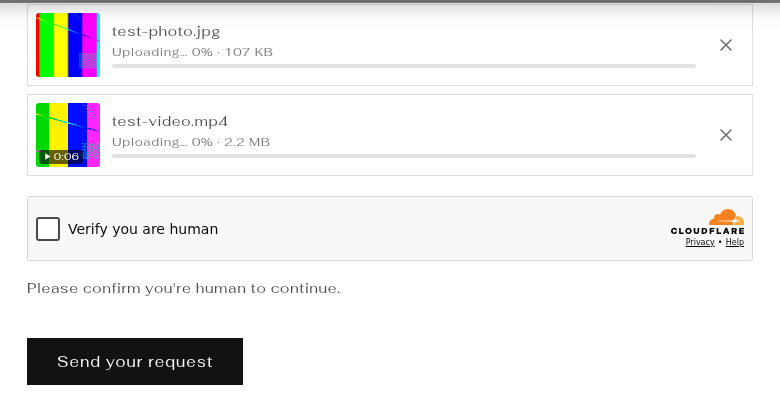
Task: Click the test-video.mp4 upload progress bar
Action: pos(404,156)
